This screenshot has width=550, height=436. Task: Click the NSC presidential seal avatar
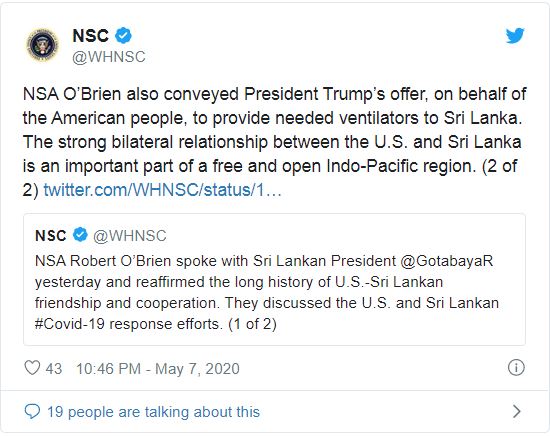(x=43, y=45)
